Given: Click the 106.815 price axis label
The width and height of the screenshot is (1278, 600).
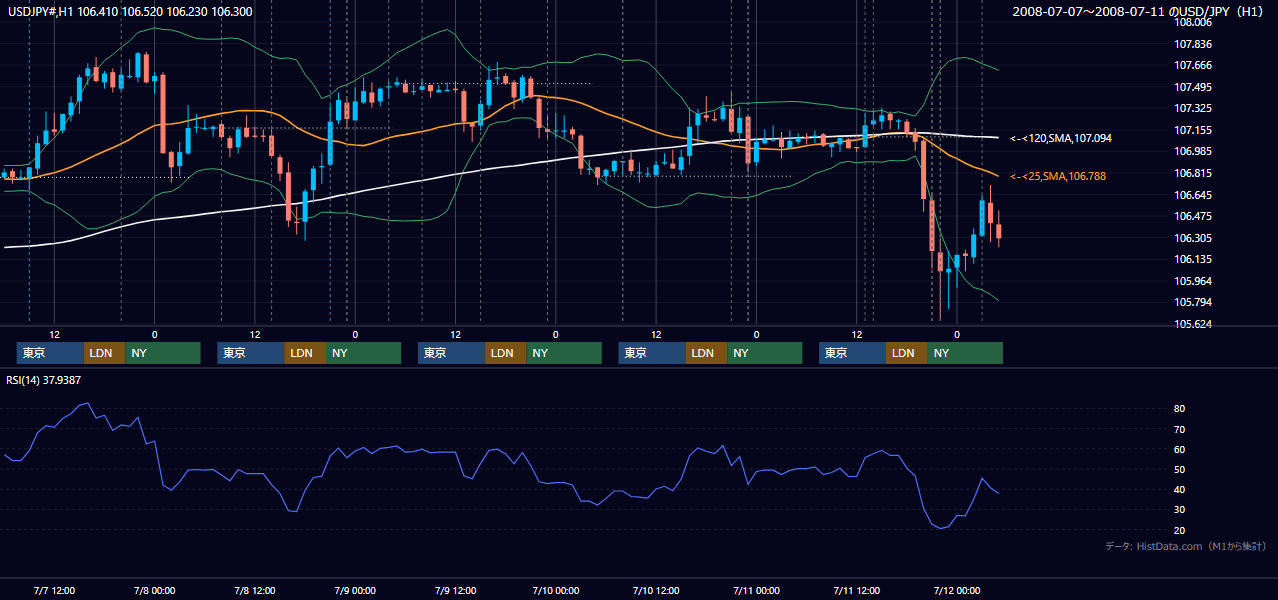Looking at the screenshot, I should click(1192, 173).
